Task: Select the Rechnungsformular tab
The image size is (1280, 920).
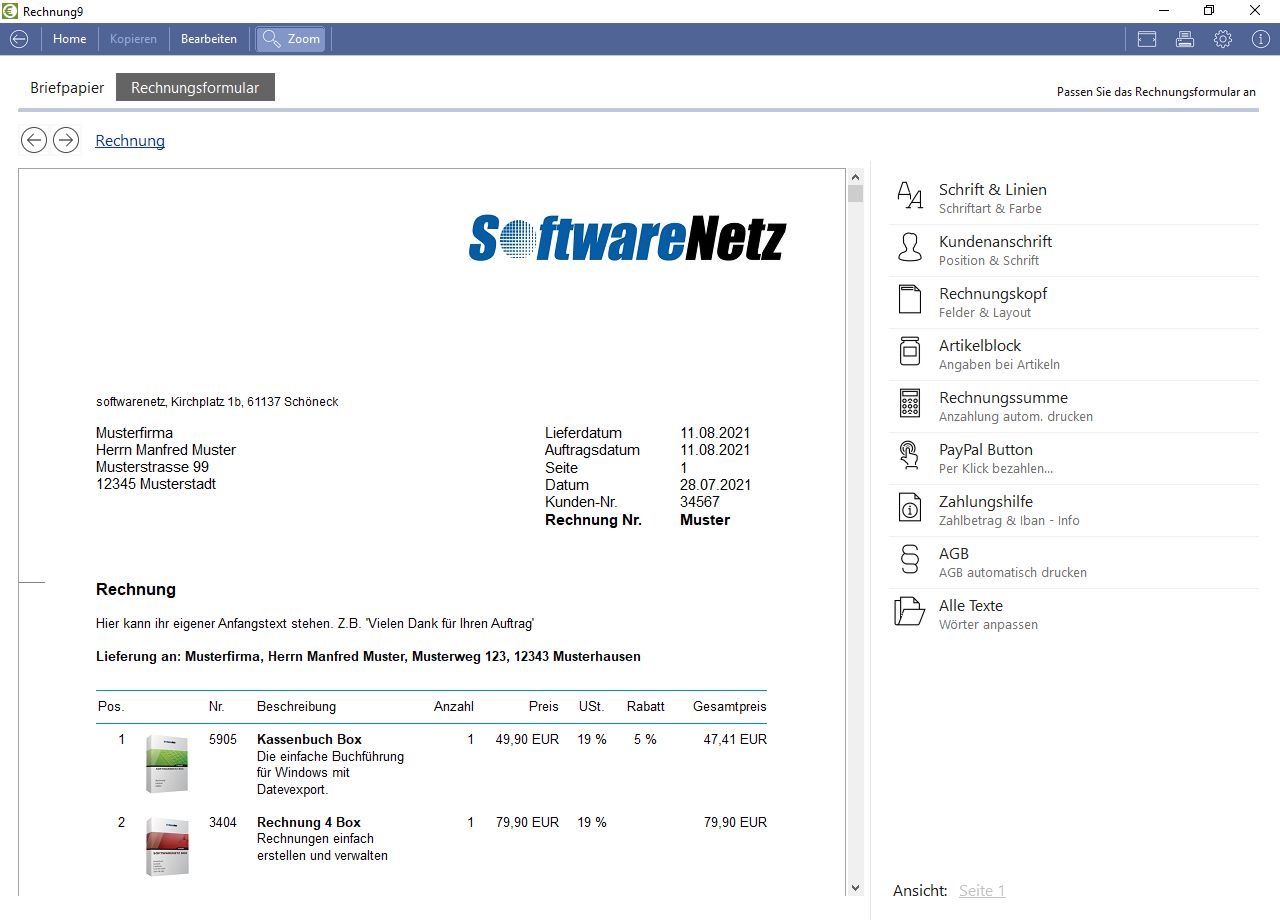Action: point(195,88)
